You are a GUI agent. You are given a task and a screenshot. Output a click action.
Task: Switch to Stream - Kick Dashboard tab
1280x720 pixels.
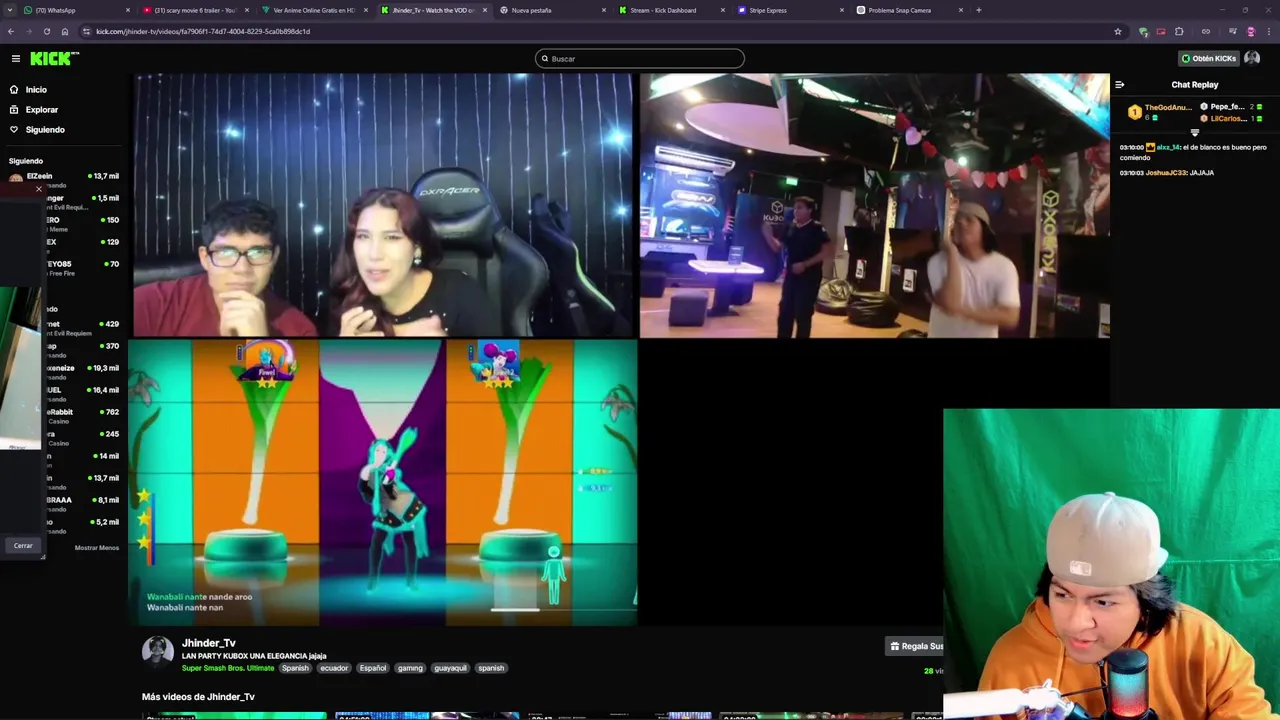(670, 10)
